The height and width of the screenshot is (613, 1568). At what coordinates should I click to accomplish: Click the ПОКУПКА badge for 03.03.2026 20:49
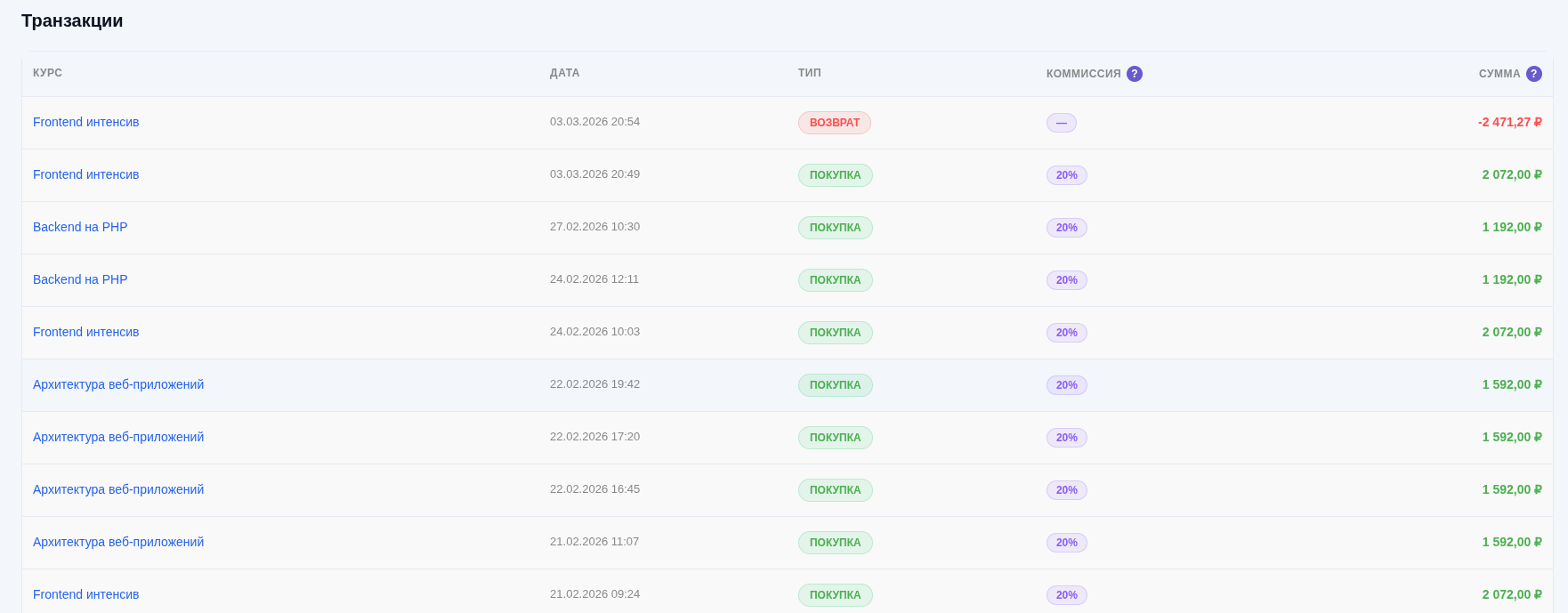(836, 175)
